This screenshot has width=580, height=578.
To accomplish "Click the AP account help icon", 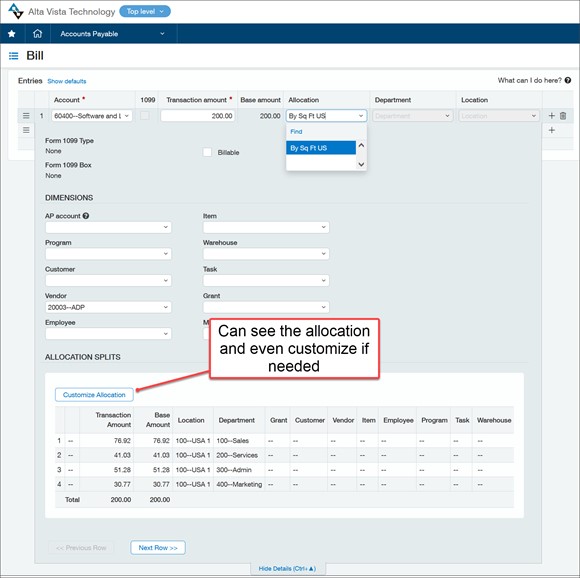I will click(86, 216).
